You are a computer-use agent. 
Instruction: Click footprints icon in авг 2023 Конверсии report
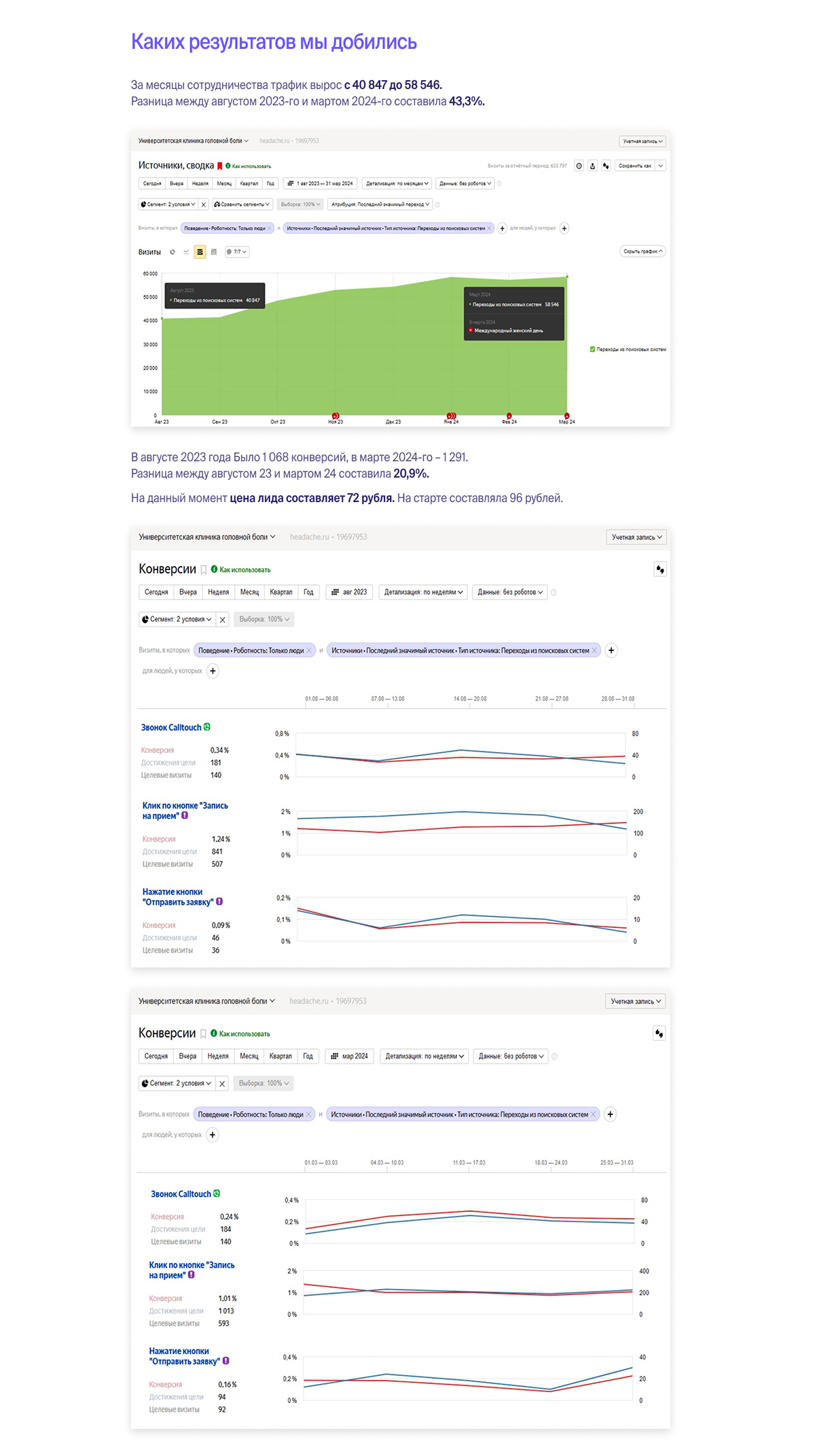click(660, 569)
